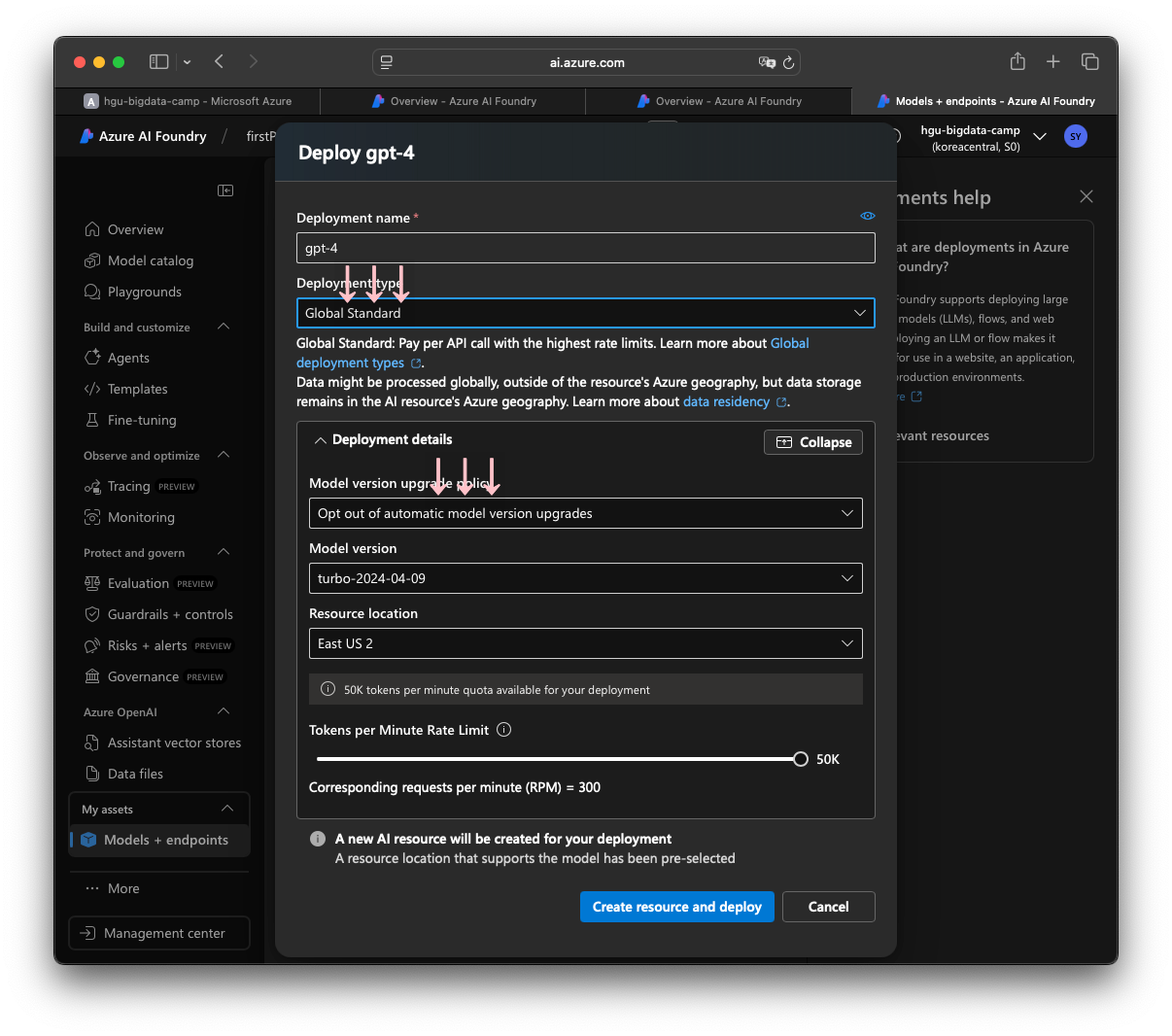Switch to hgu-bigdata-camp Microsoft Azure tab
This screenshot has height=1036, width=1172.
point(188,101)
